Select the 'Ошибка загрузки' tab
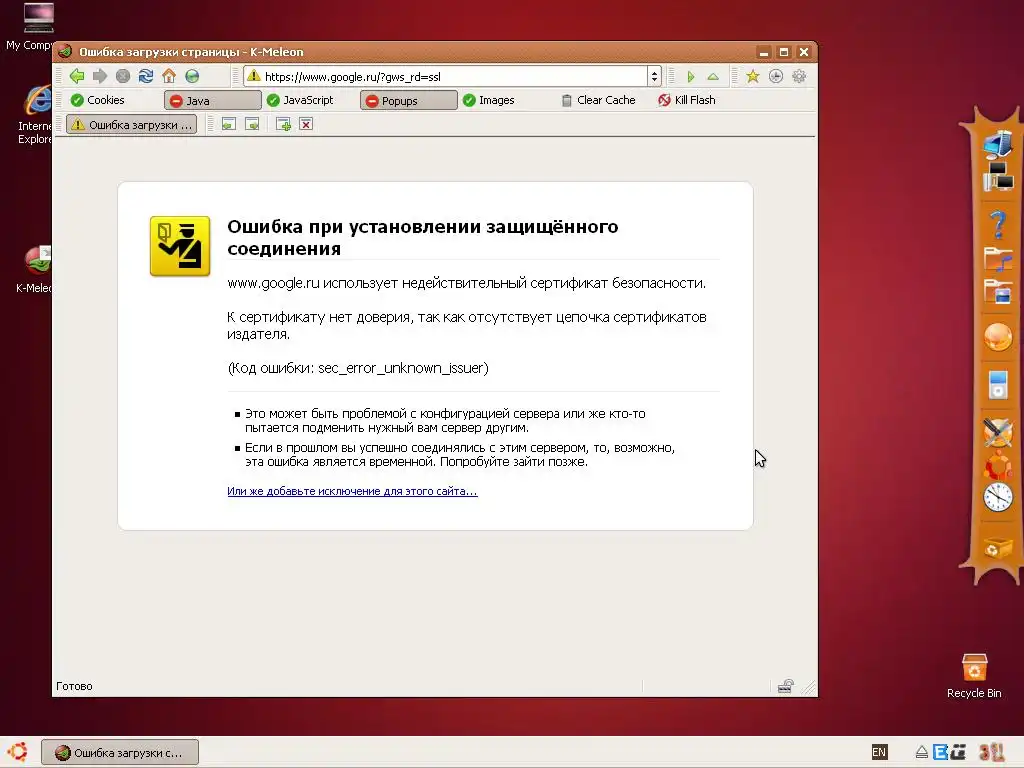The height and width of the screenshot is (768, 1024). pos(132,124)
